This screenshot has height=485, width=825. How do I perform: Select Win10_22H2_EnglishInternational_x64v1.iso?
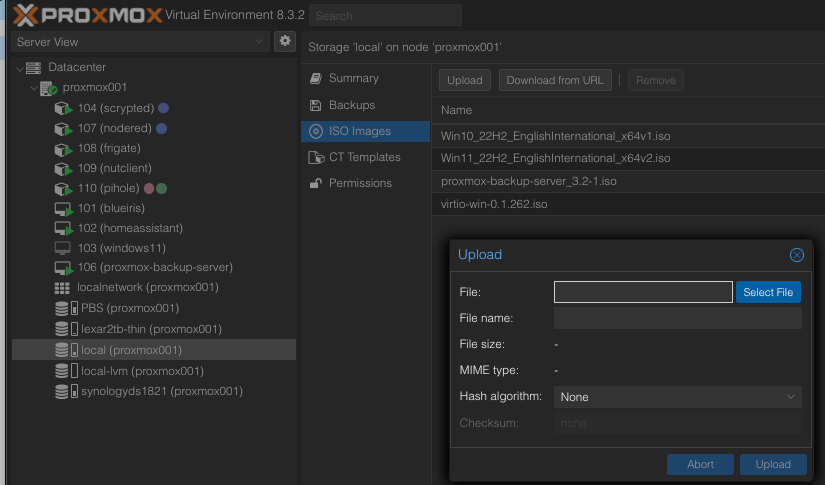point(628,136)
